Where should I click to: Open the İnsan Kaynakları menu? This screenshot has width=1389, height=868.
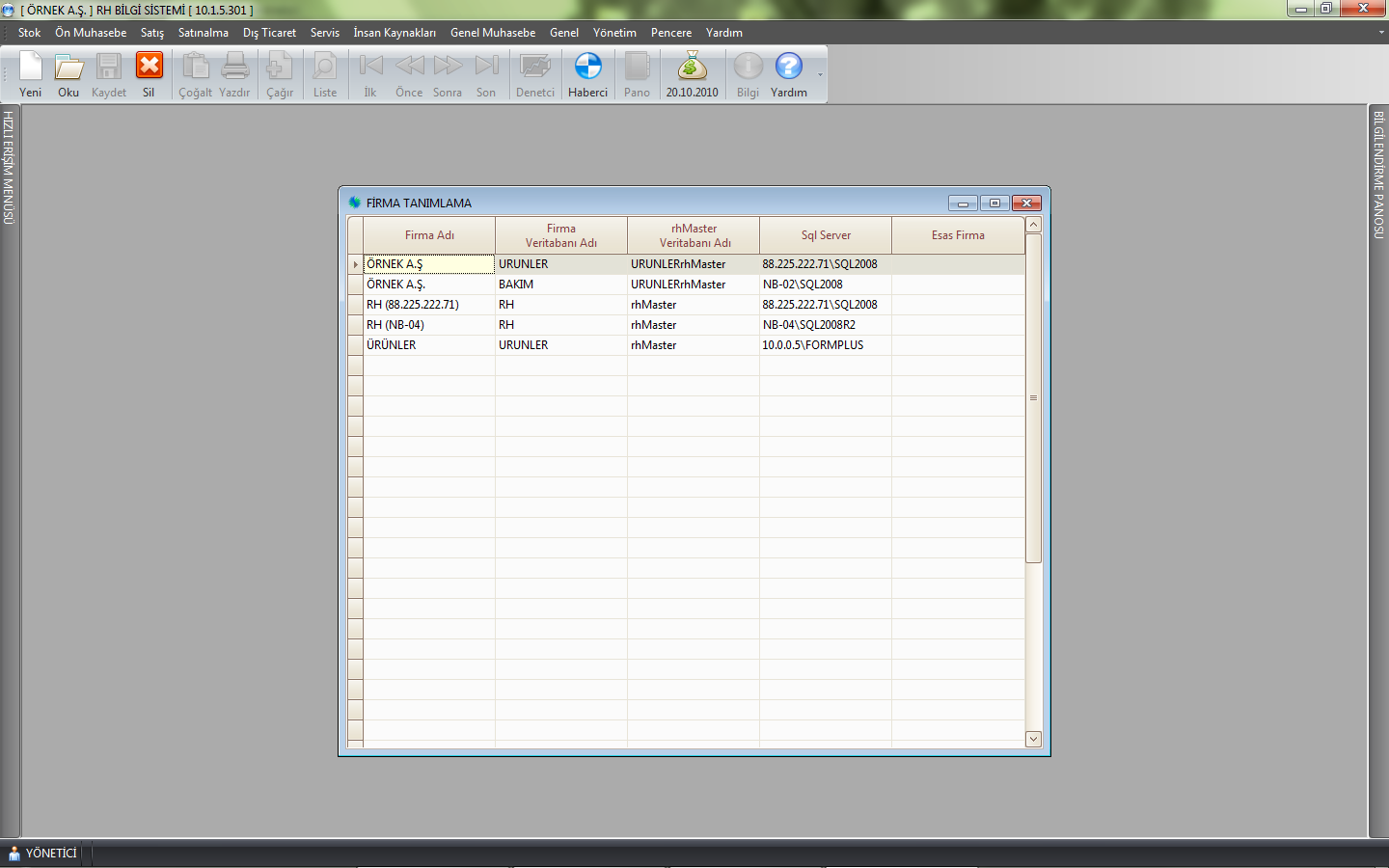click(x=394, y=33)
